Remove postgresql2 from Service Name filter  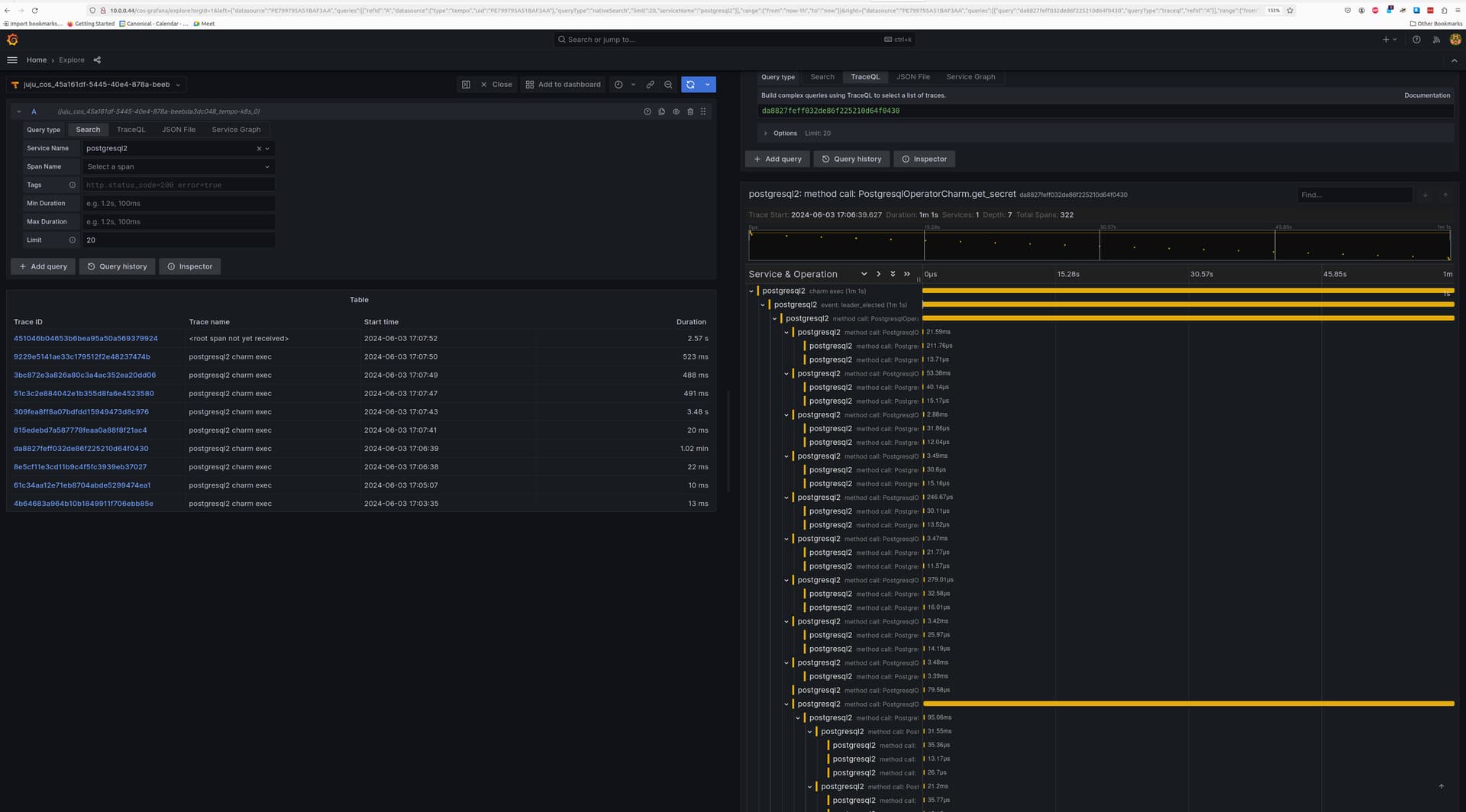click(258, 148)
